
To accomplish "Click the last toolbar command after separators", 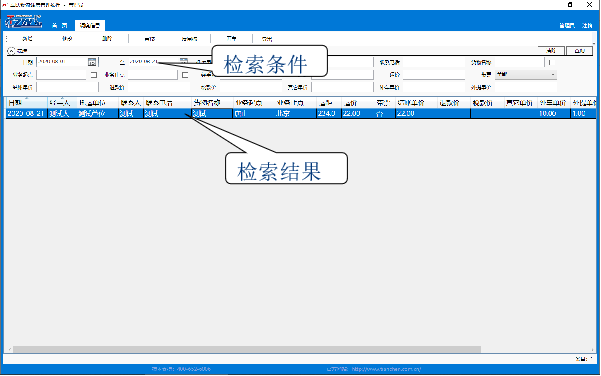I will [267, 39].
